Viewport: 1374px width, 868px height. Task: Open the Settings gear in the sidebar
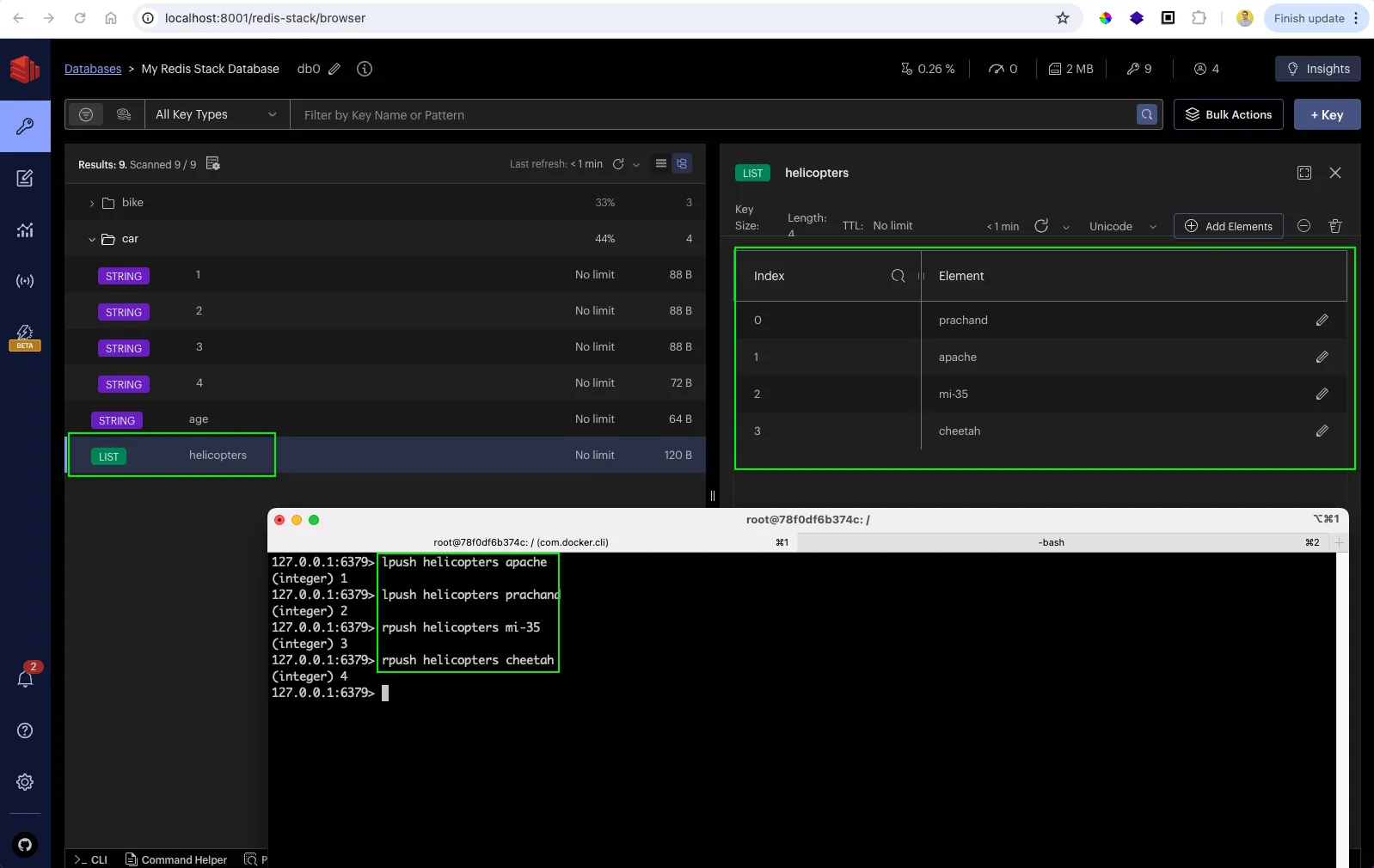[x=25, y=782]
